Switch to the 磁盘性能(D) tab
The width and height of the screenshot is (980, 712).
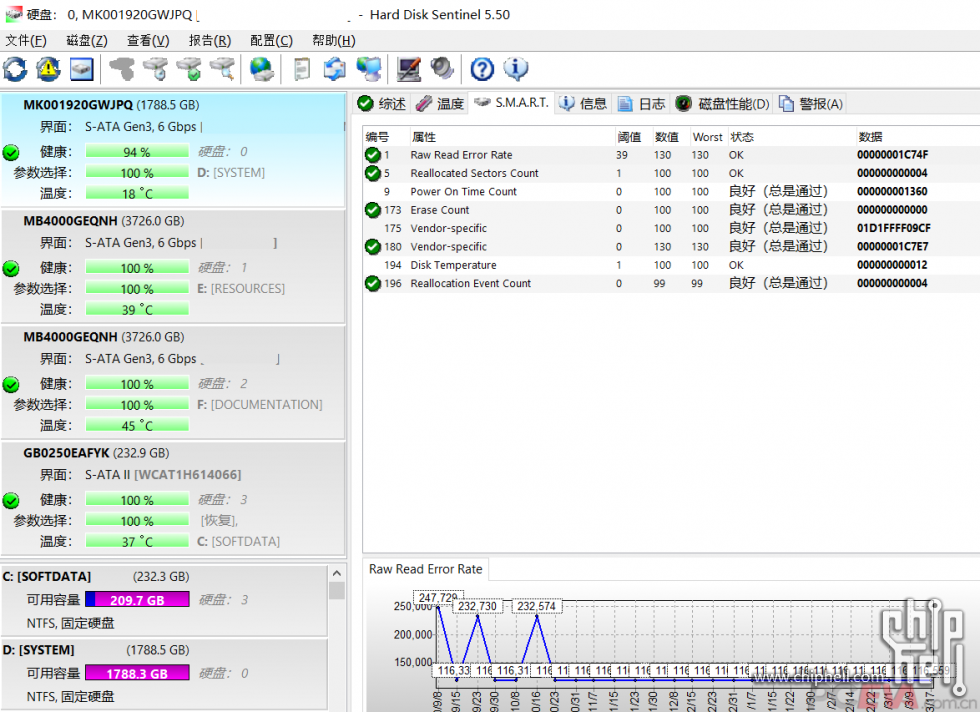click(x=723, y=104)
